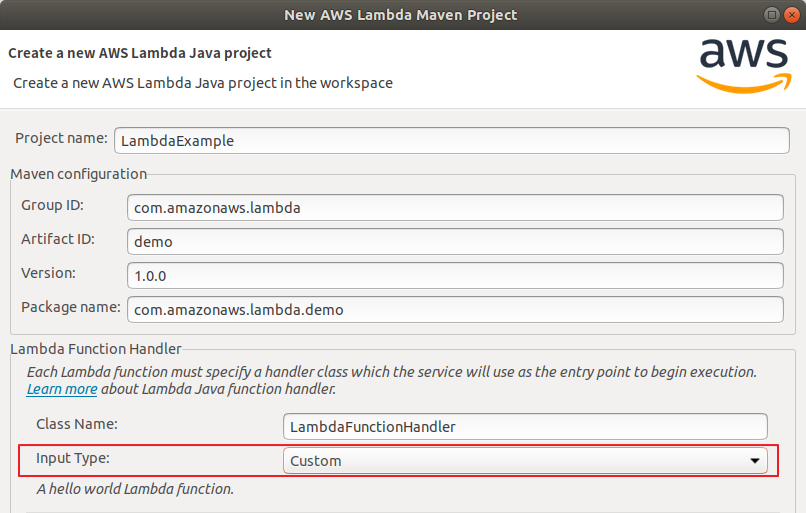Open the Learn more link

[x=62, y=389]
